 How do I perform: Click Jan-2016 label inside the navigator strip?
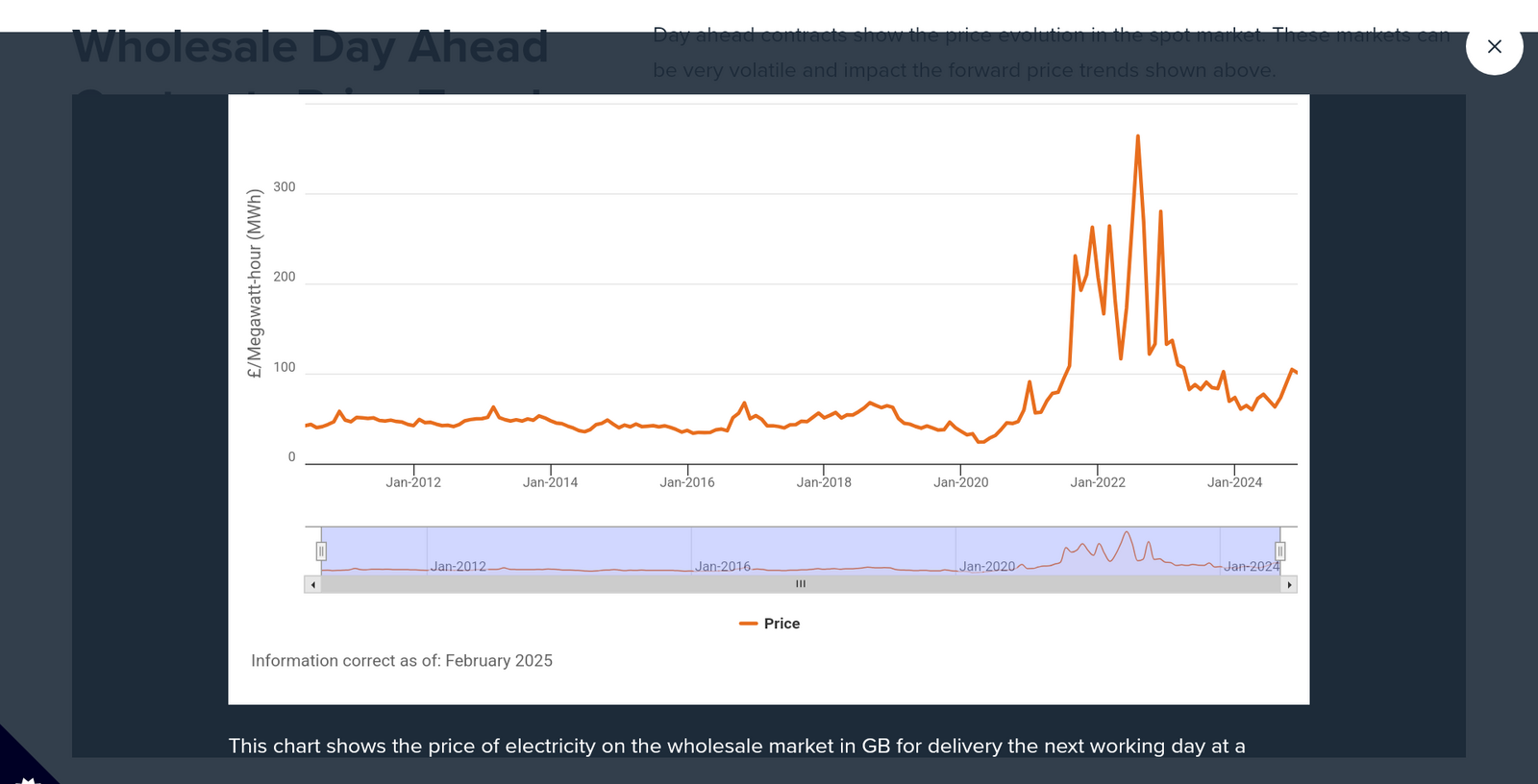click(723, 567)
